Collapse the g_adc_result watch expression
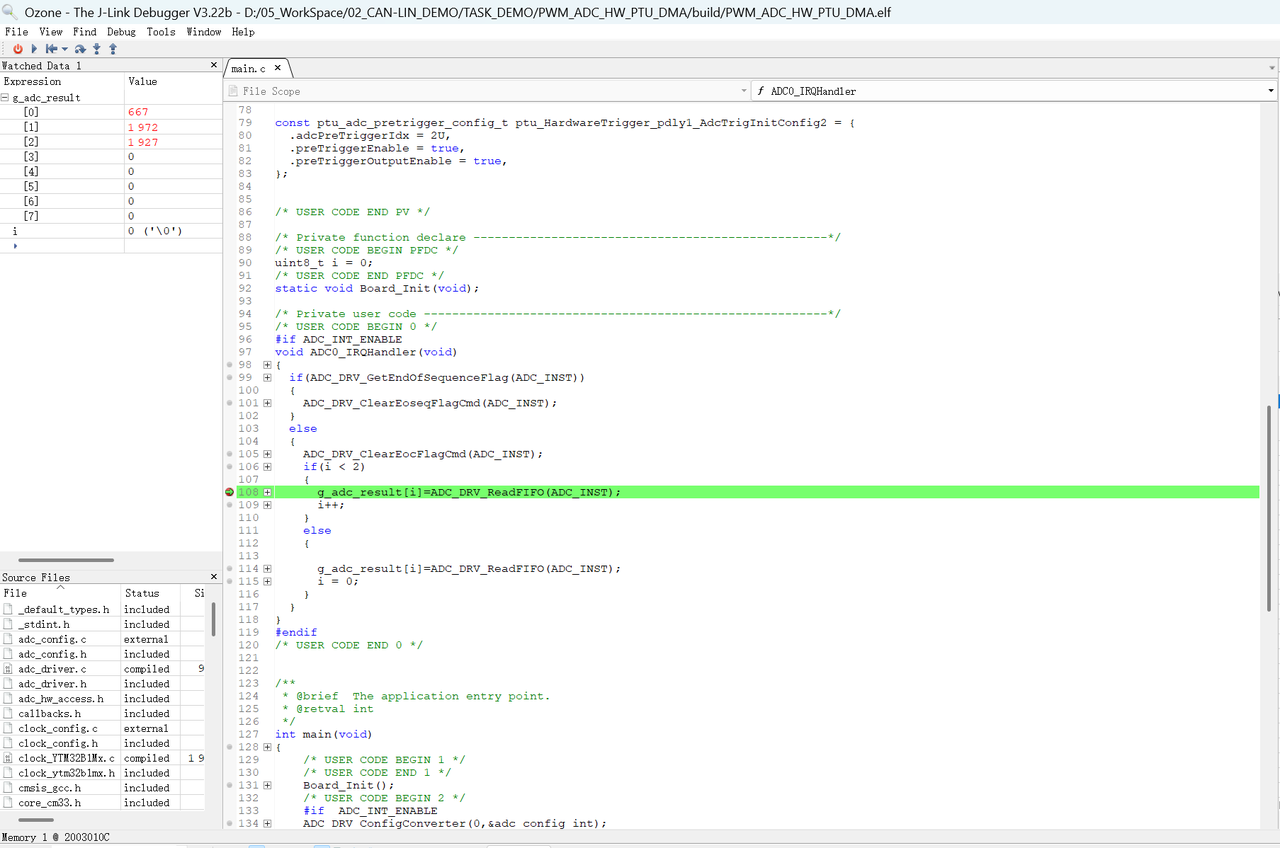This screenshot has height=848, width=1280. pos(6,98)
